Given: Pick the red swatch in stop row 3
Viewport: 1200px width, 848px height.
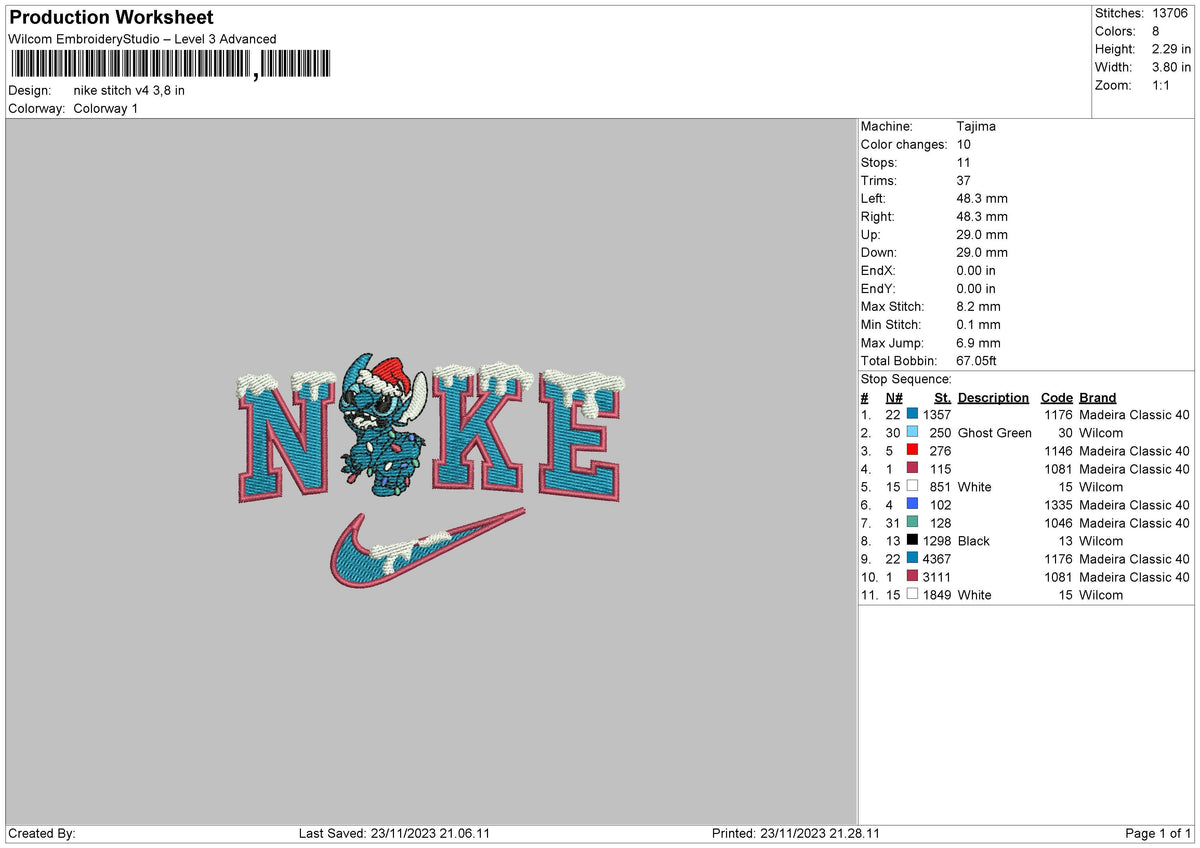Looking at the screenshot, I should click(912, 451).
